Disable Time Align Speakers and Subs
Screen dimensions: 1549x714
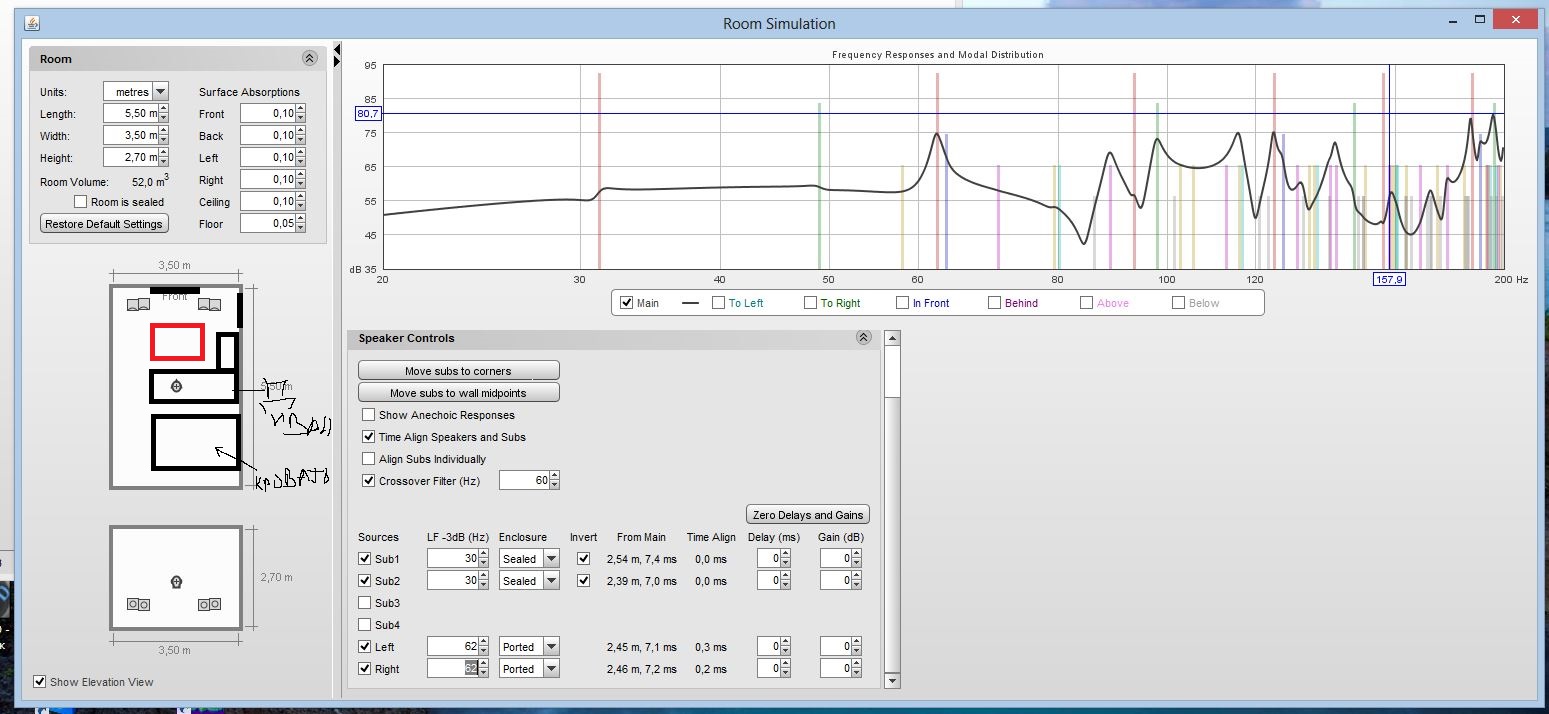point(369,437)
